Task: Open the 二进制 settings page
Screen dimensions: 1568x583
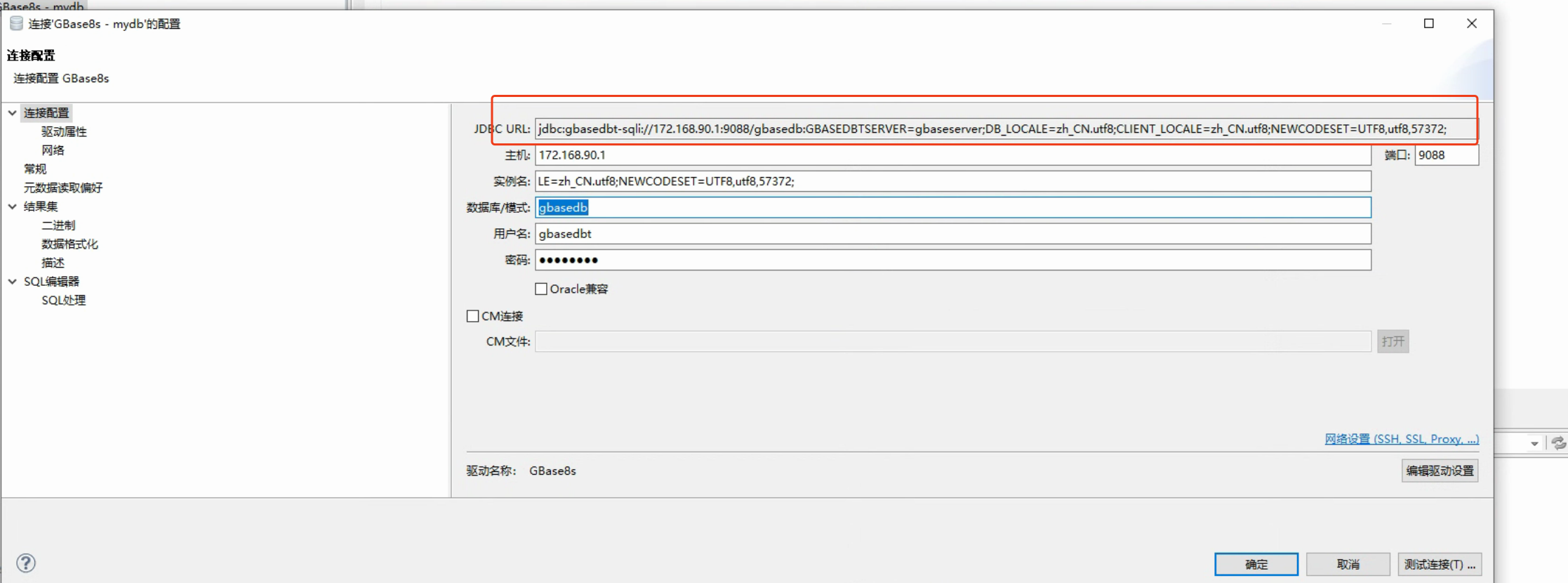Action: point(58,225)
